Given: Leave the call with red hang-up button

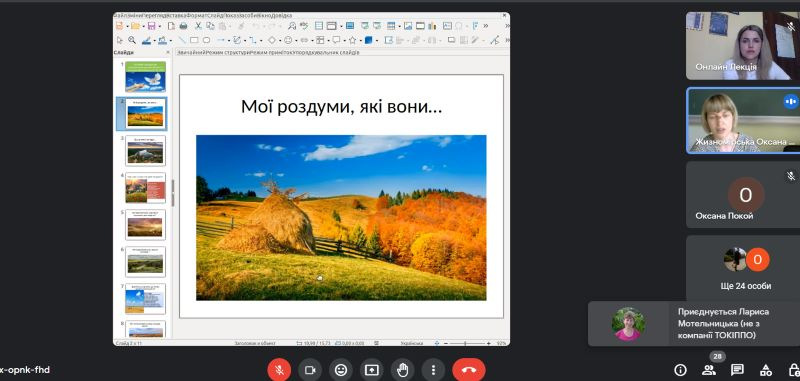Looking at the screenshot, I should (x=468, y=370).
